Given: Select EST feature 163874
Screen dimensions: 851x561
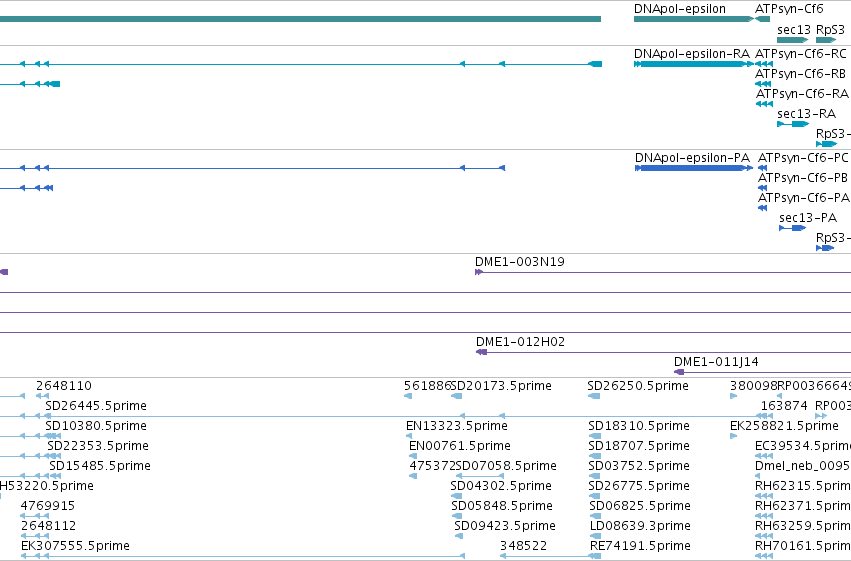Looking at the screenshot, I should (x=764, y=416).
